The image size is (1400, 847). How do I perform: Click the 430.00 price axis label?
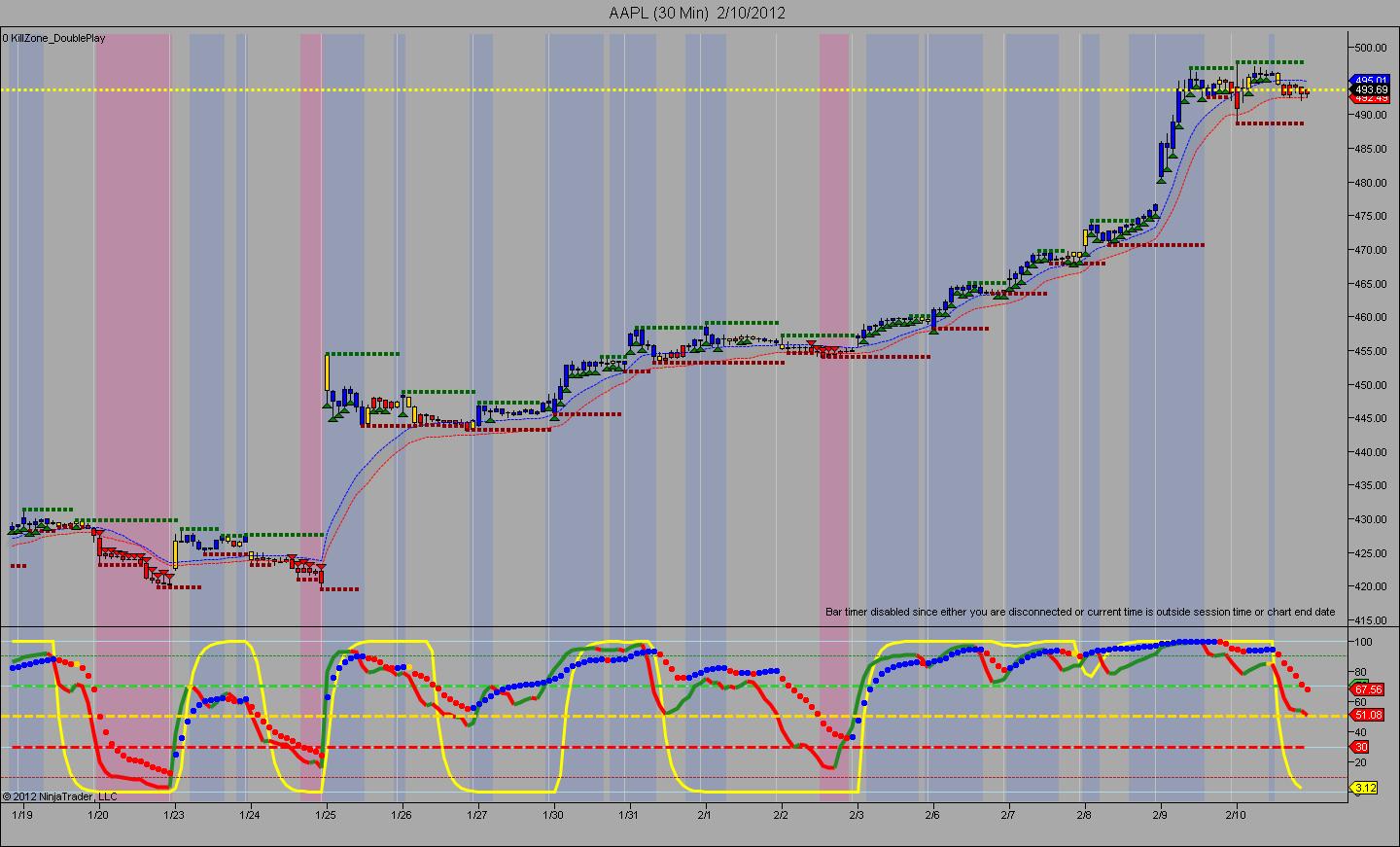pos(1369,519)
